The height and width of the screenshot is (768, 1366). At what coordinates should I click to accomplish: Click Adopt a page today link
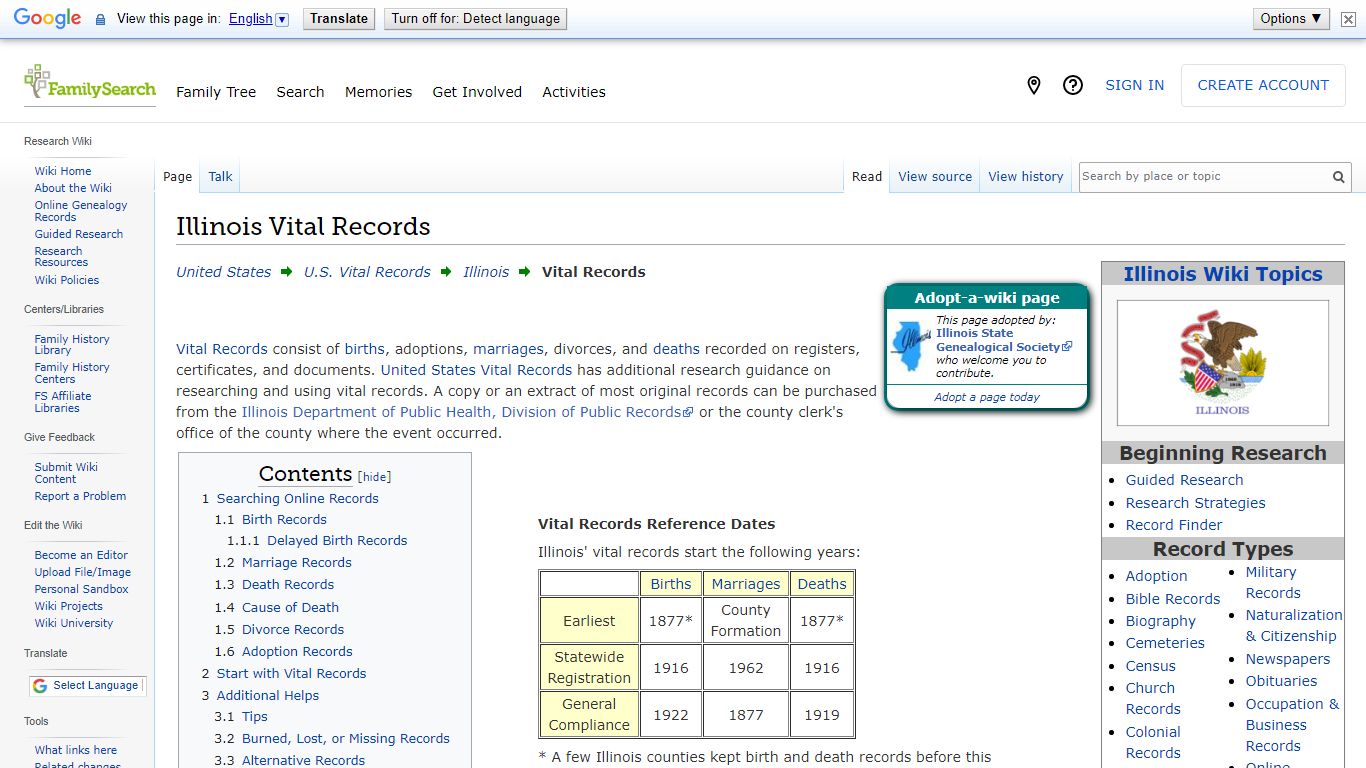pos(987,397)
